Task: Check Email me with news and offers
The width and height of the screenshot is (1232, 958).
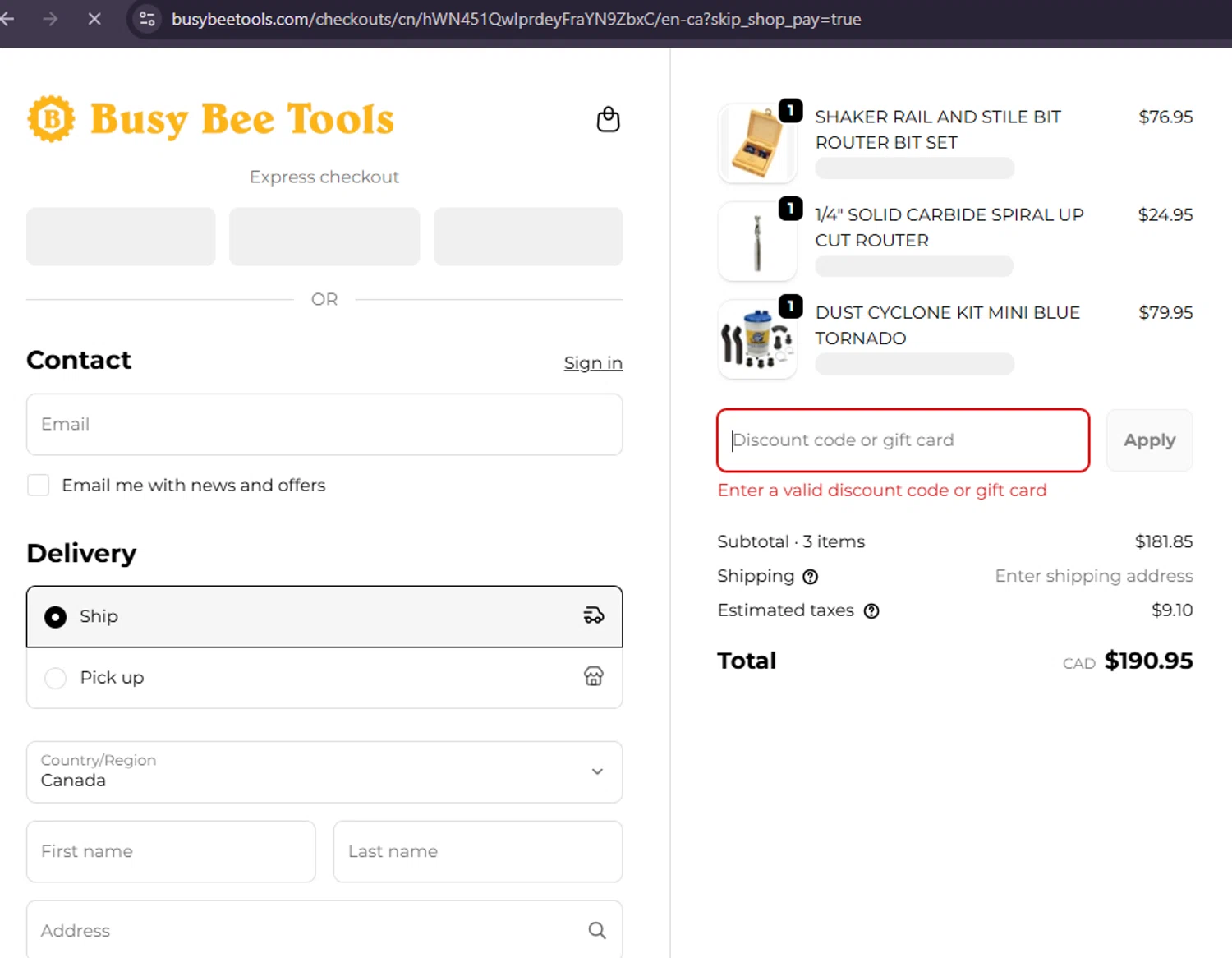Action: 38,485
